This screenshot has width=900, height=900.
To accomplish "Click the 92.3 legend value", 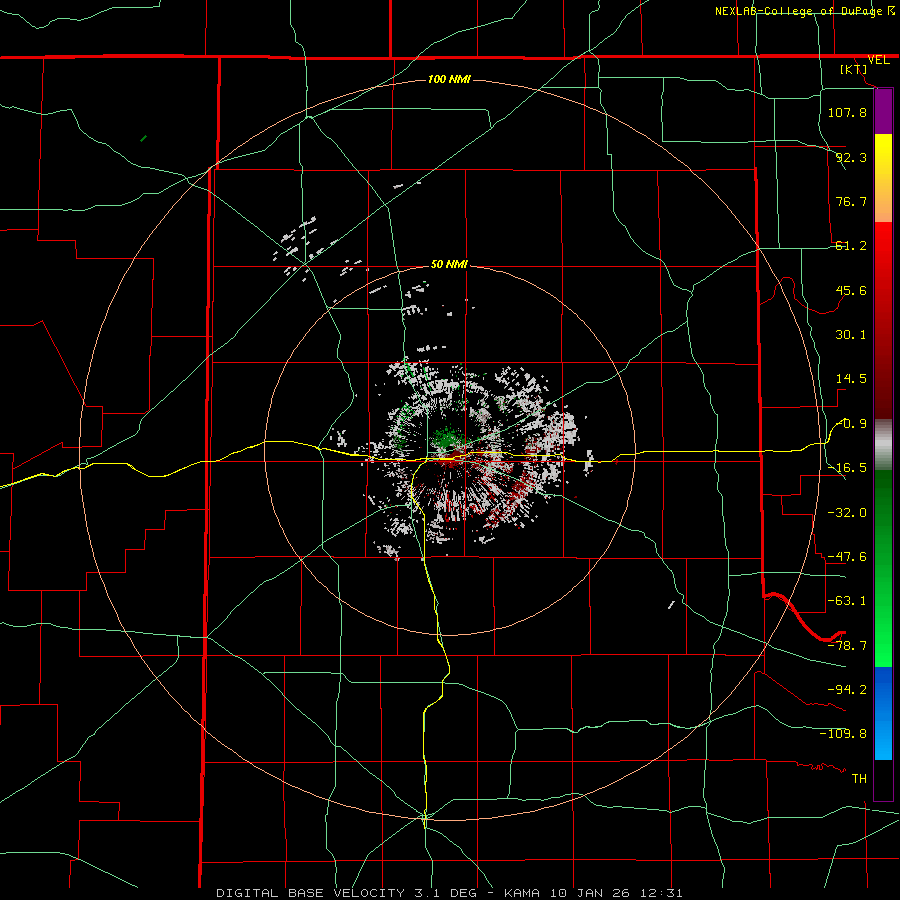I will pos(851,157).
